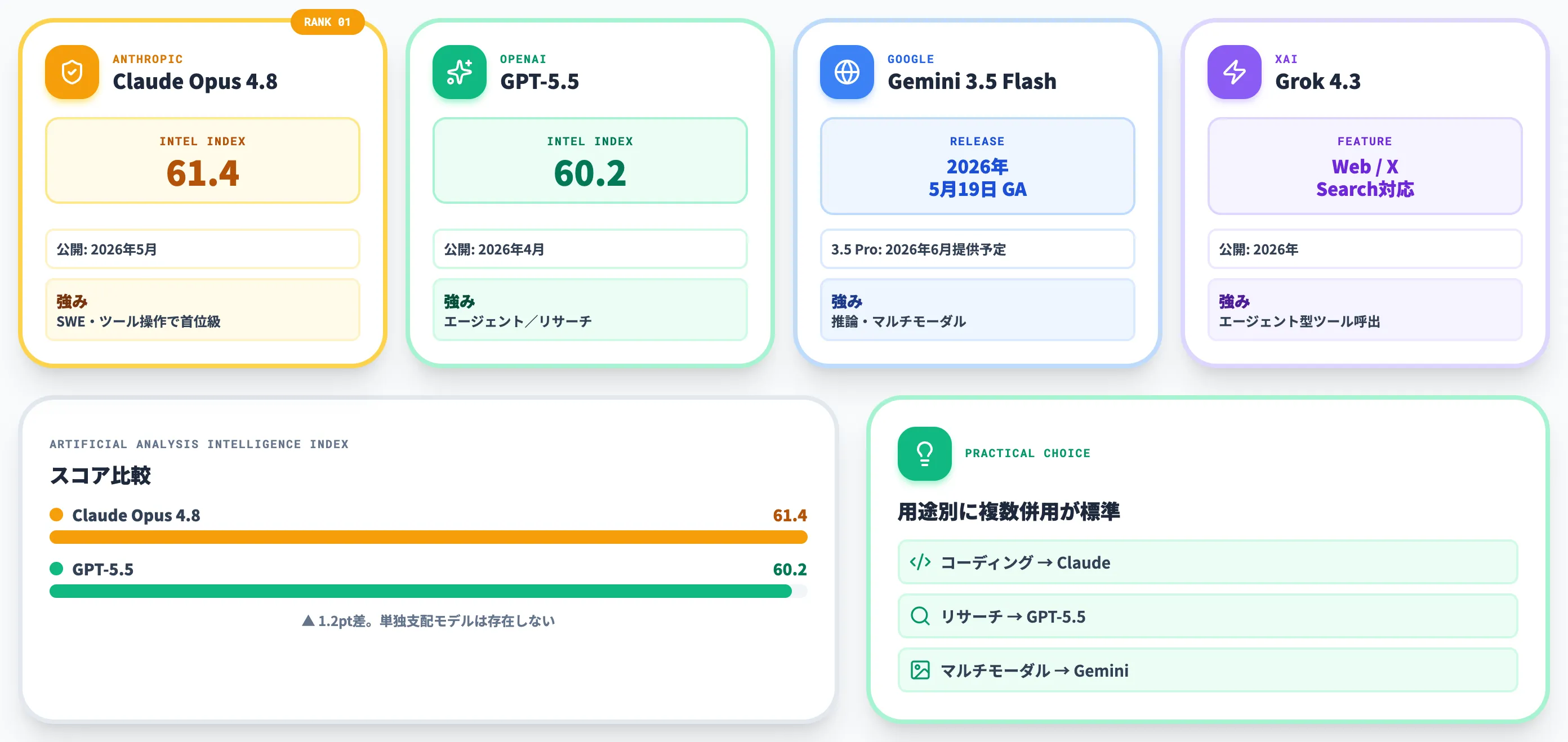Click the SWE・ツール操作で首位級 strength box
1568x742 pixels.
tap(203, 310)
